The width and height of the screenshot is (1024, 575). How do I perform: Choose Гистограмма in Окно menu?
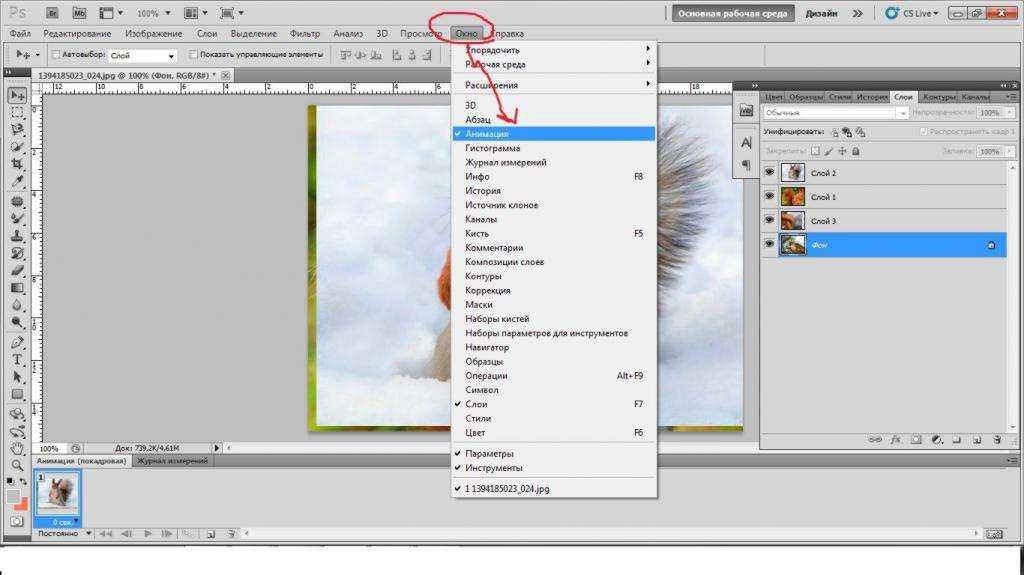pos(554,148)
